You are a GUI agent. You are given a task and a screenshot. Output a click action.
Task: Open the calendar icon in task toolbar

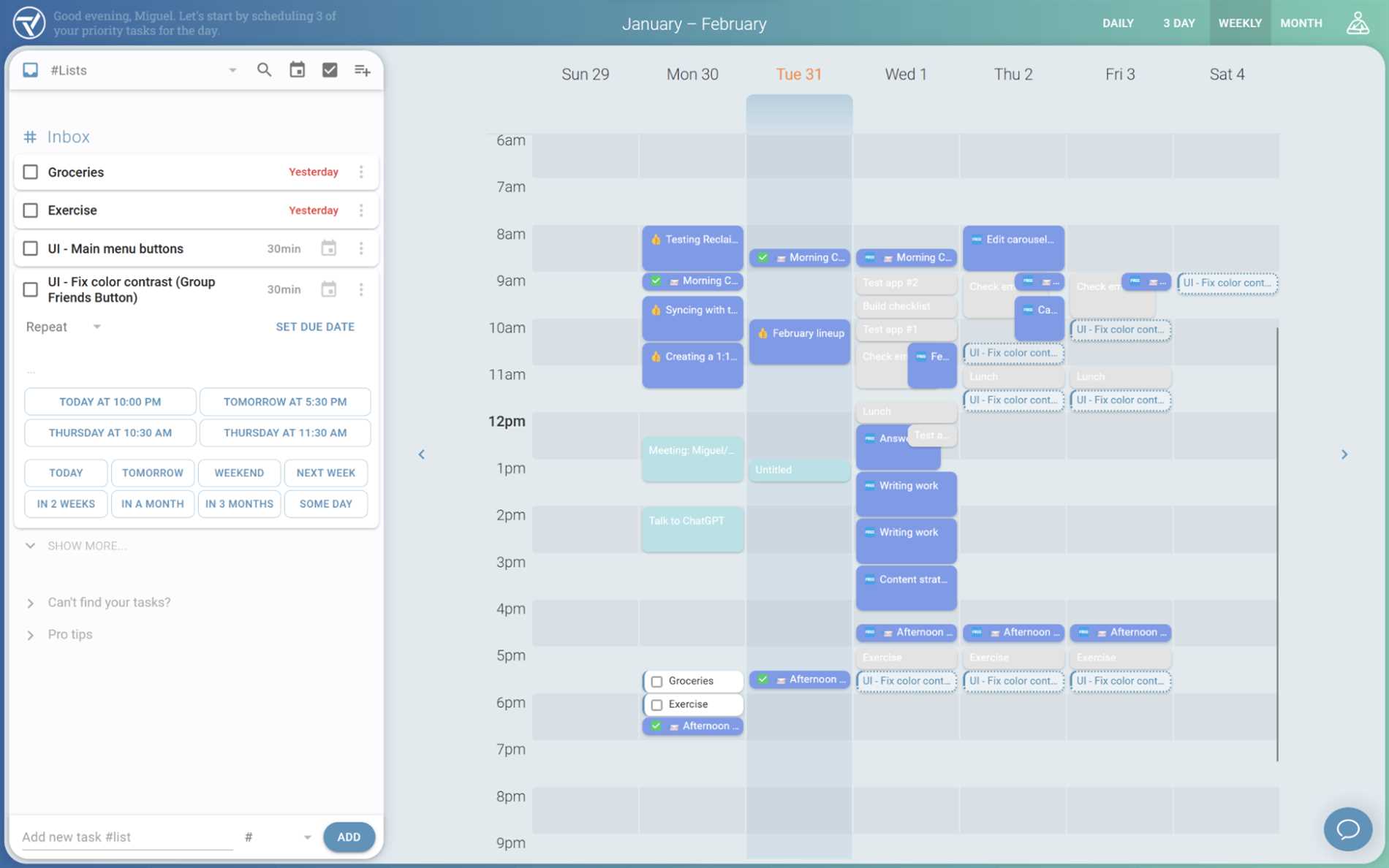[297, 70]
